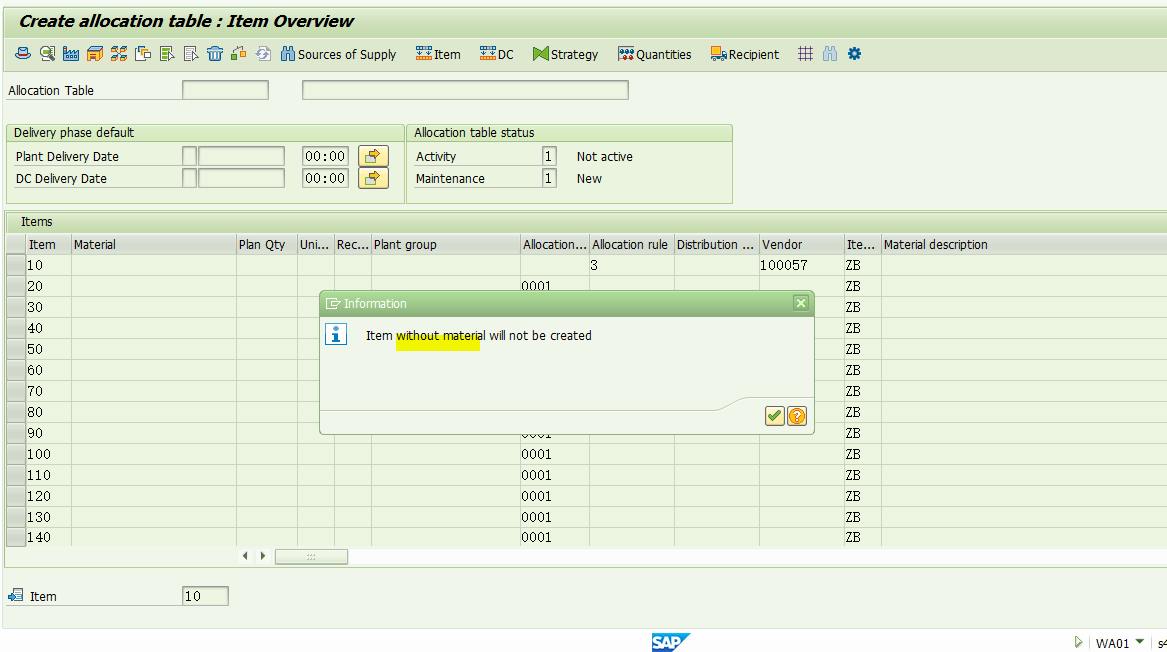Click the blue gear settings icon

854,54
